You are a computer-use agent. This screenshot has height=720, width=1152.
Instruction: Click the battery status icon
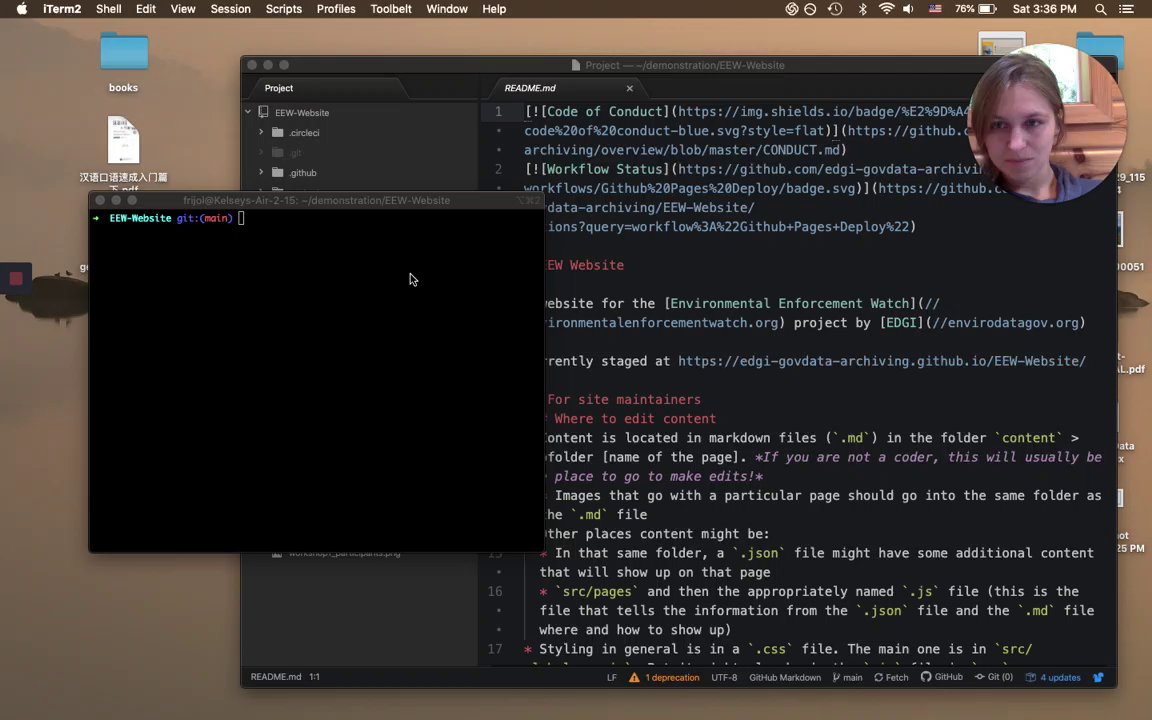(987, 9)
